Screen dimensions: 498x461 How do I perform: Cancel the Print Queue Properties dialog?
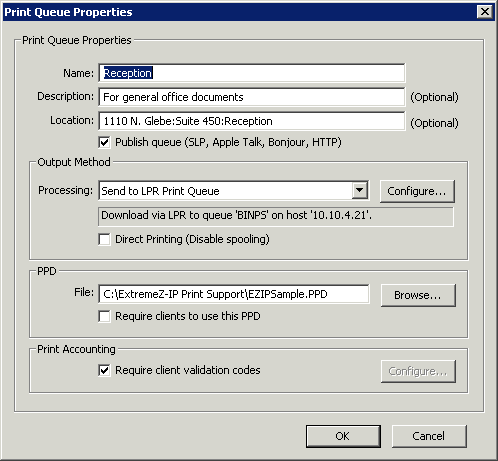(429, 436)
